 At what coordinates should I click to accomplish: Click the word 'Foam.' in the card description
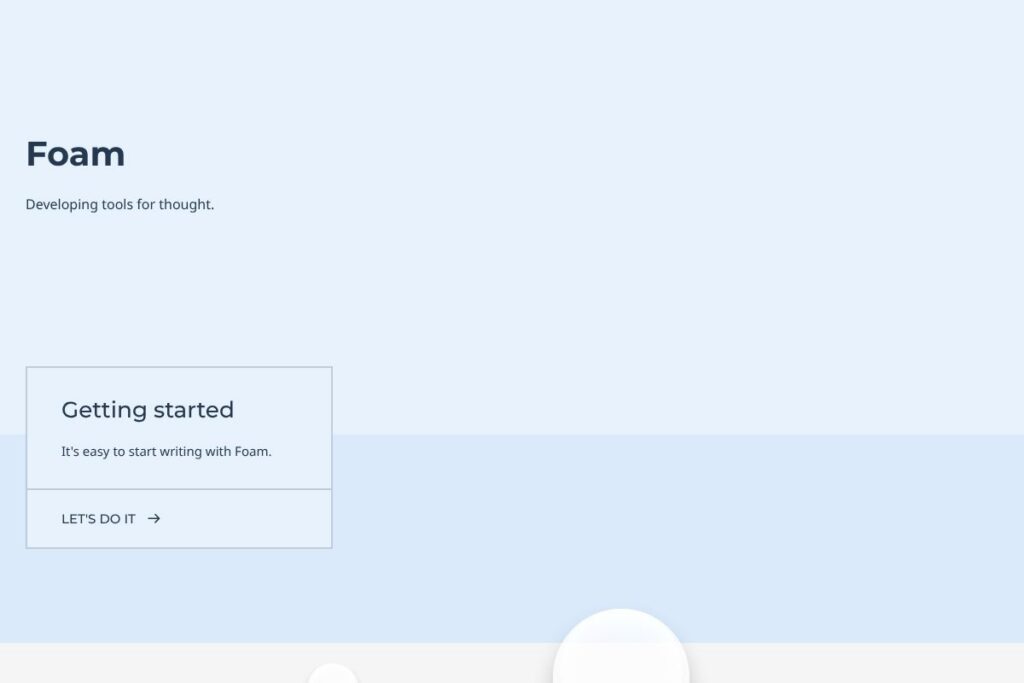[x=253, y=452]
